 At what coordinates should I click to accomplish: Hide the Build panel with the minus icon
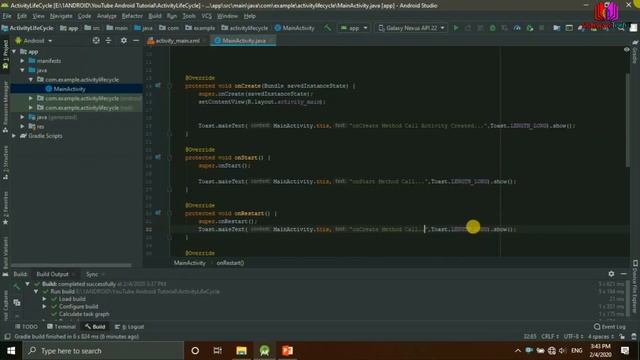point(623,274)
